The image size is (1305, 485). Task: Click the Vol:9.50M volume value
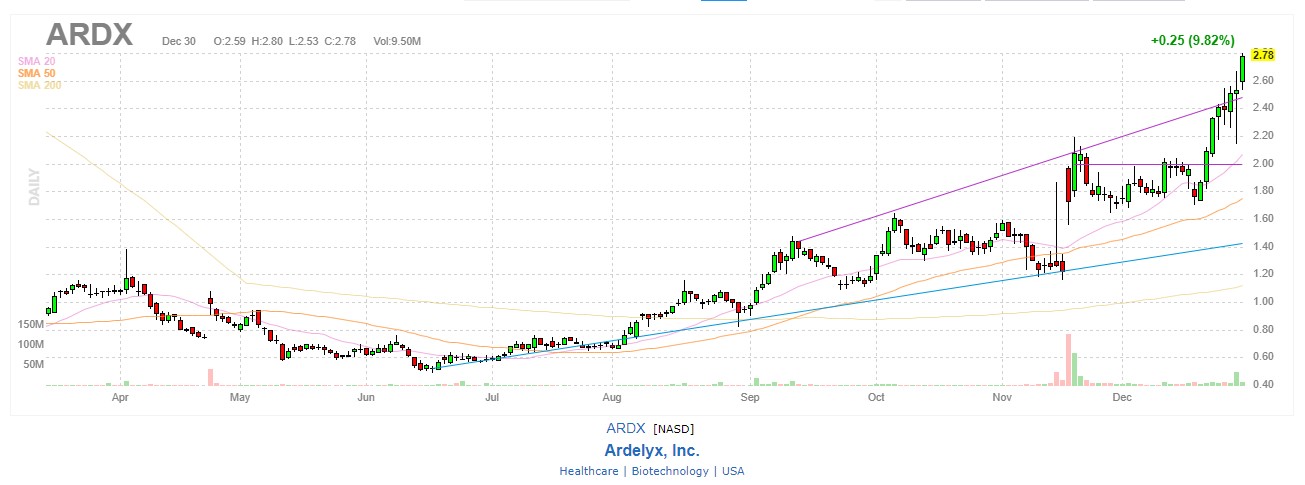(x=397, y=41)
